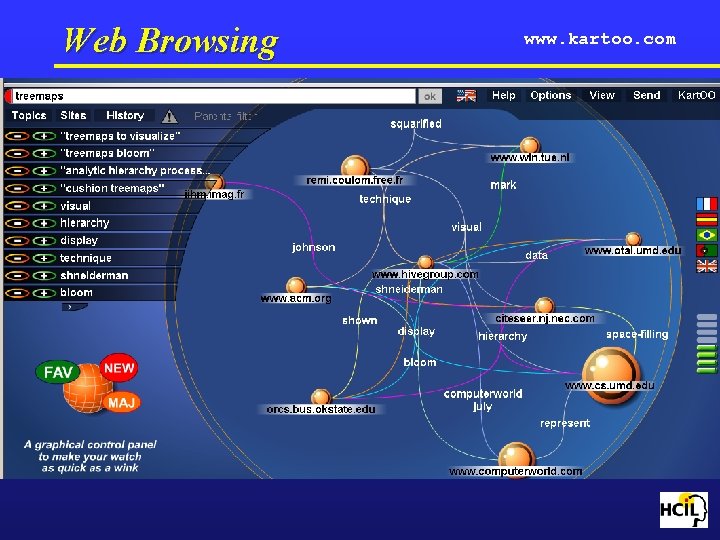Include hierarchy topic with plus icon
720x540 pixels.
coord(44,224)
